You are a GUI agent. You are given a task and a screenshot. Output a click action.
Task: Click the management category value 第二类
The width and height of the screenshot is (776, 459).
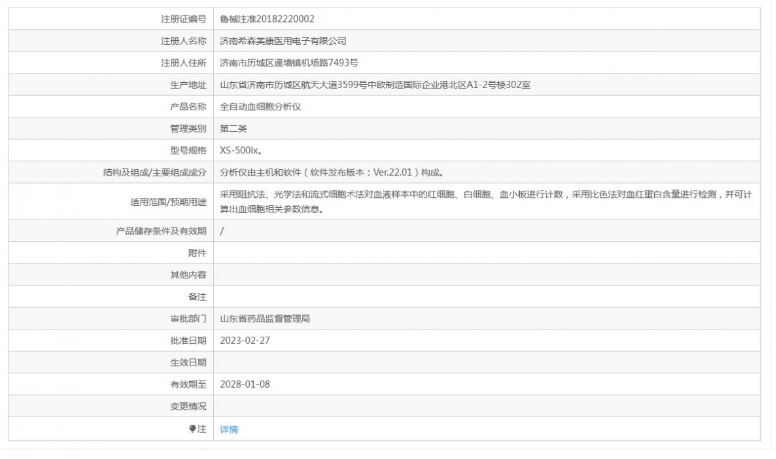point(233,129)
